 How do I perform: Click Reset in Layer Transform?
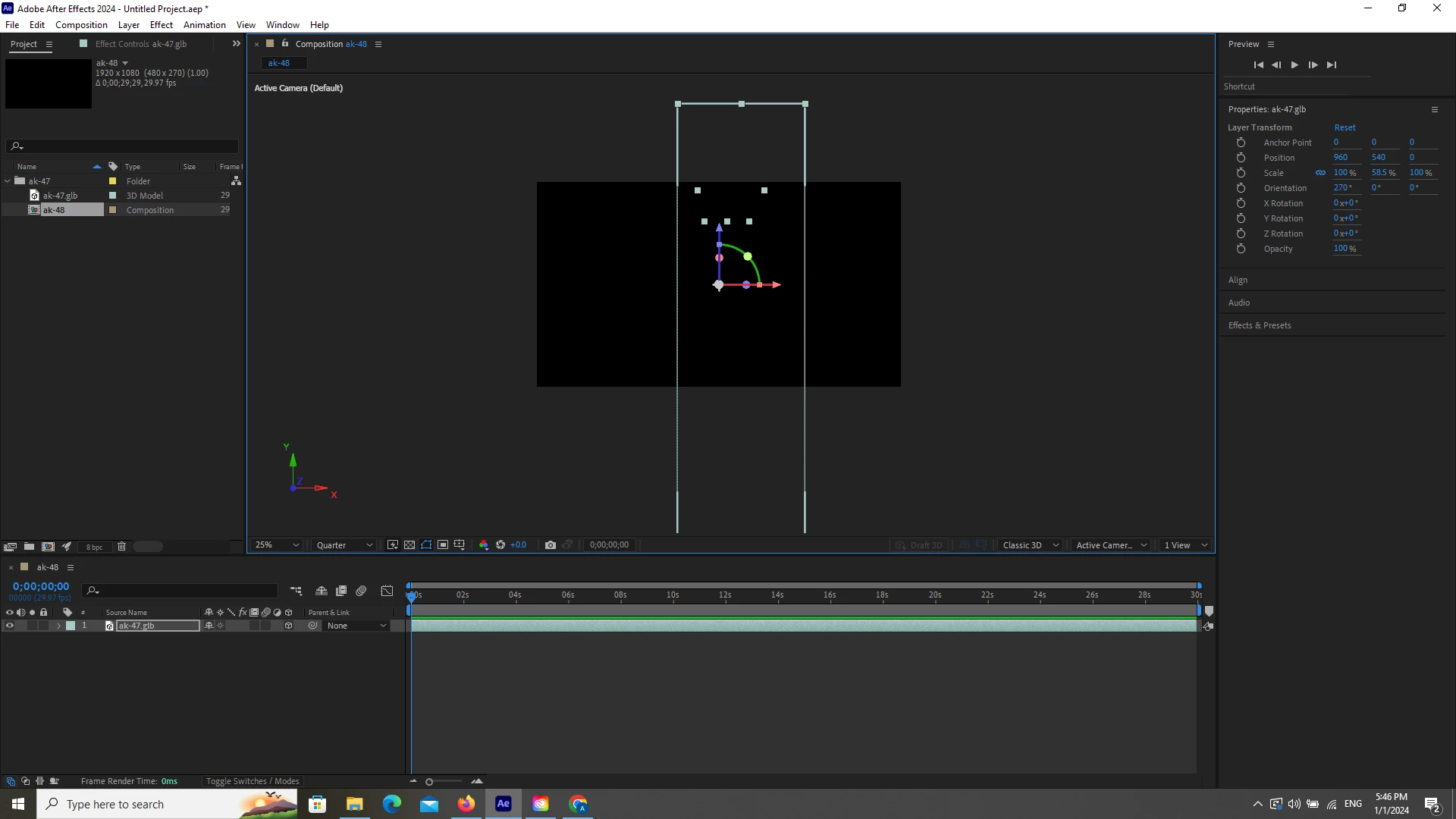(x=1345, y=127)
